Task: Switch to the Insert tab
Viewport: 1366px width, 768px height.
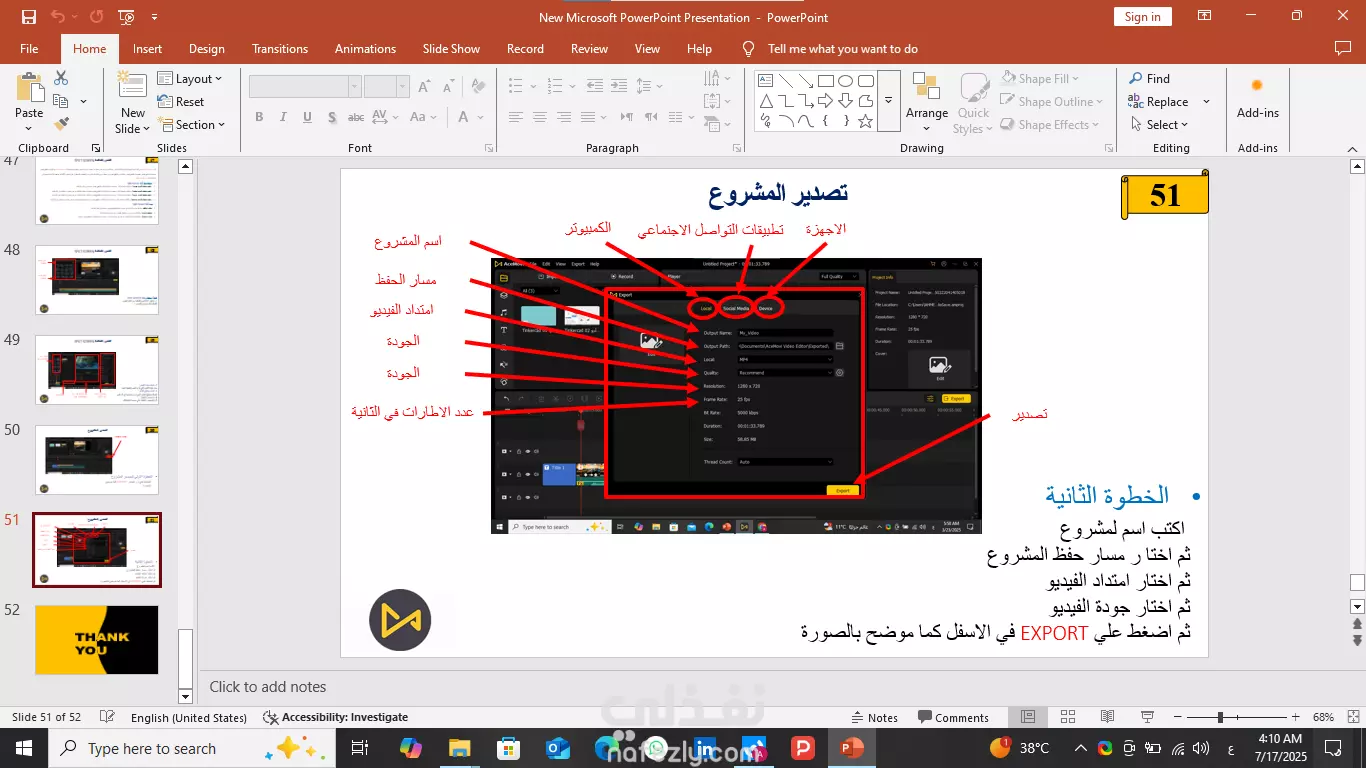Action: (x=147, y=49)
